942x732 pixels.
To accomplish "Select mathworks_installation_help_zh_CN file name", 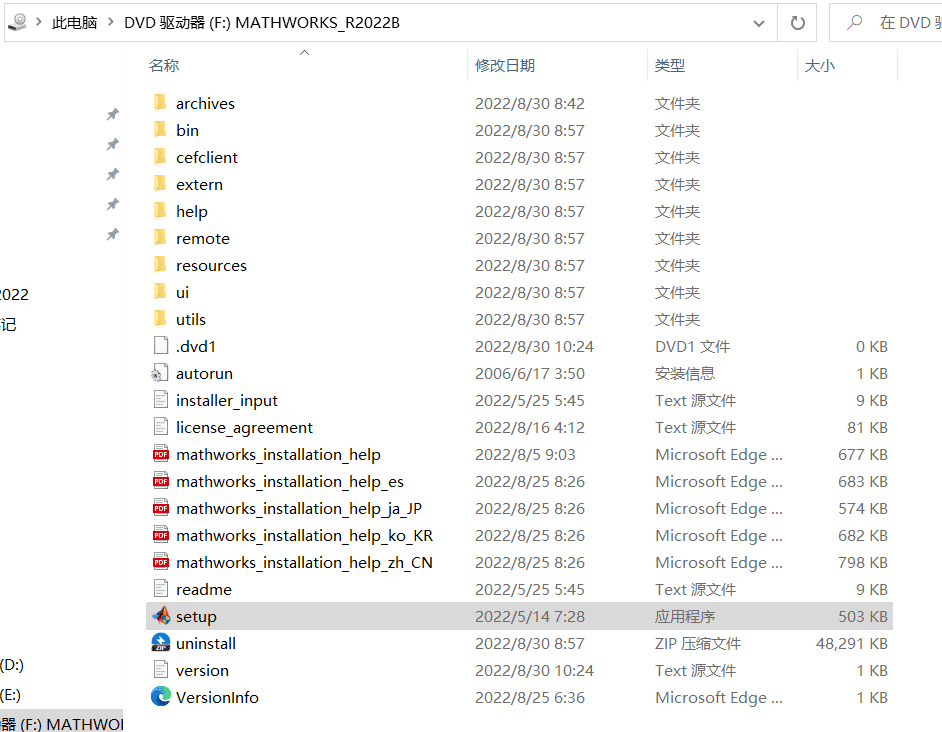I will (x=304, y=563).
